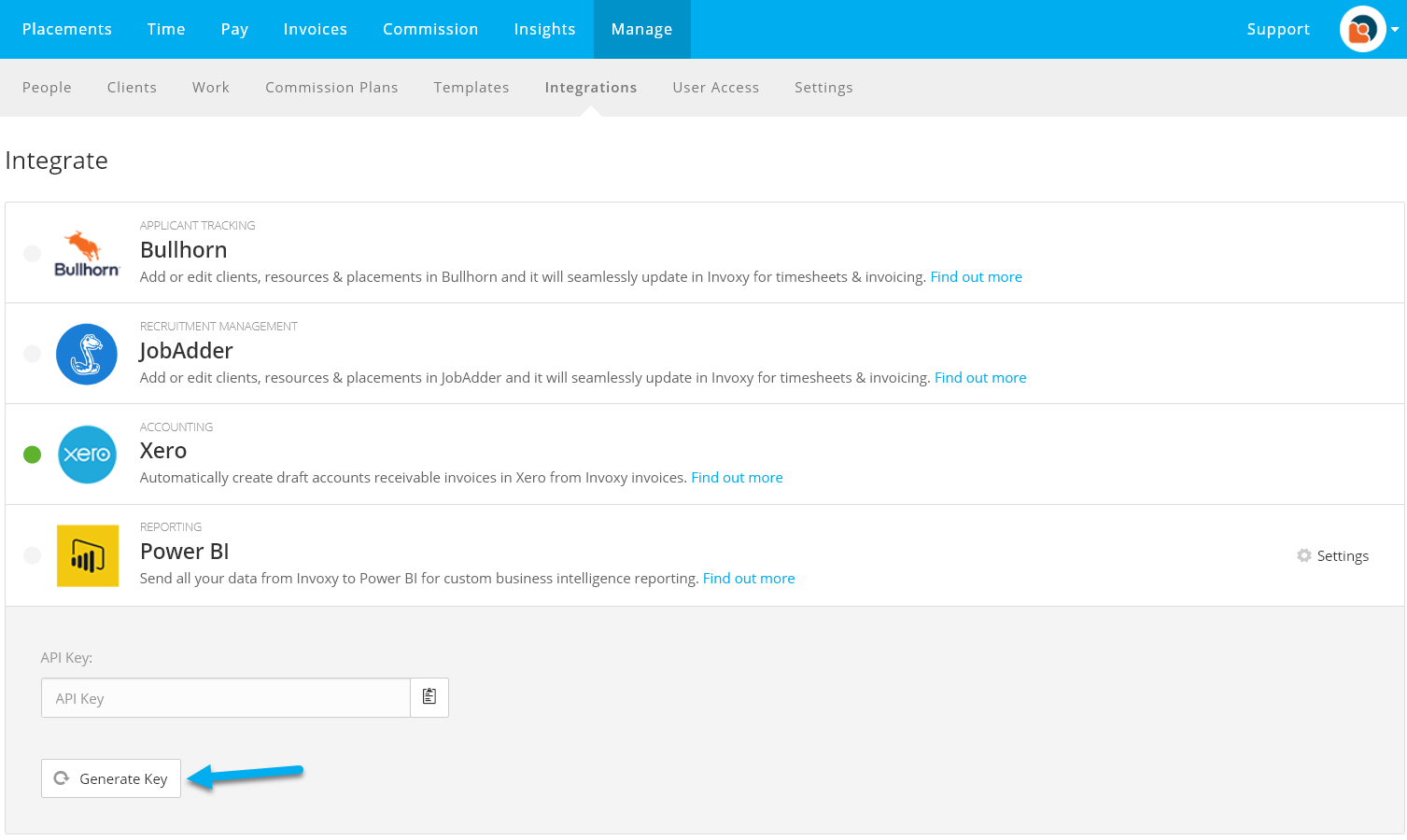Click the RECRUITMENT MANAGEMENT label
Image resolution: width=1407 pixels, height=840 pixels.
coord(218,327)
